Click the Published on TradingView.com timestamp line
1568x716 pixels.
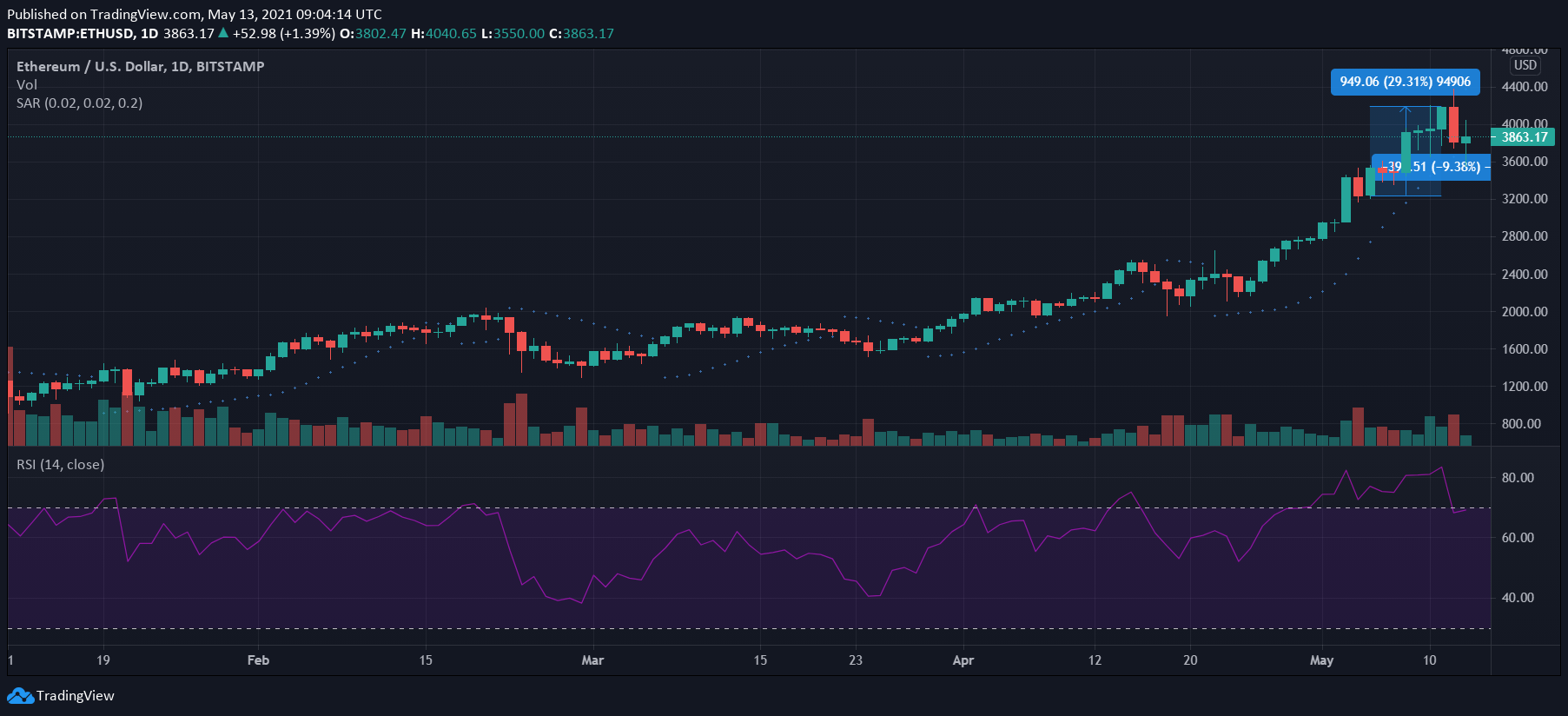coord(195,15)
